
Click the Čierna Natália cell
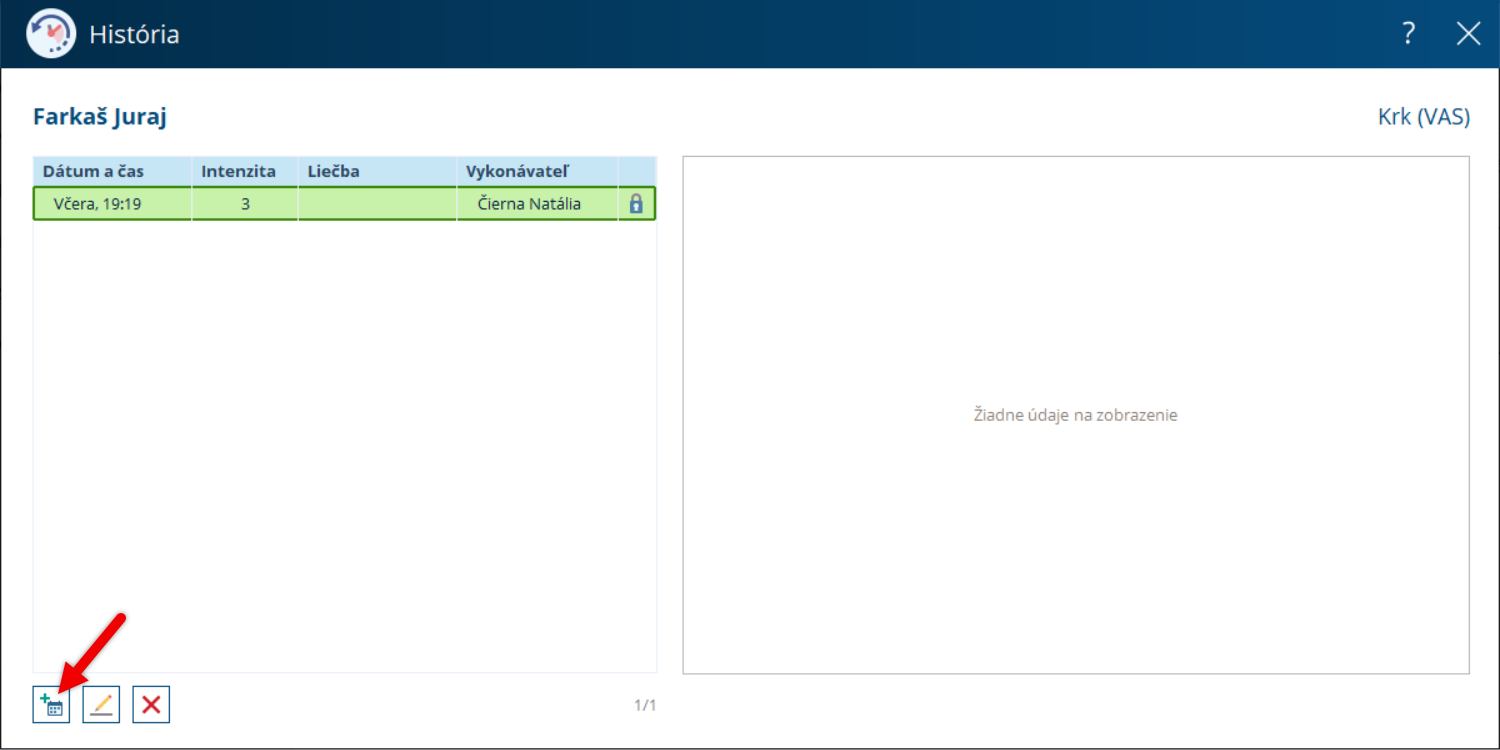click(538, 204)
